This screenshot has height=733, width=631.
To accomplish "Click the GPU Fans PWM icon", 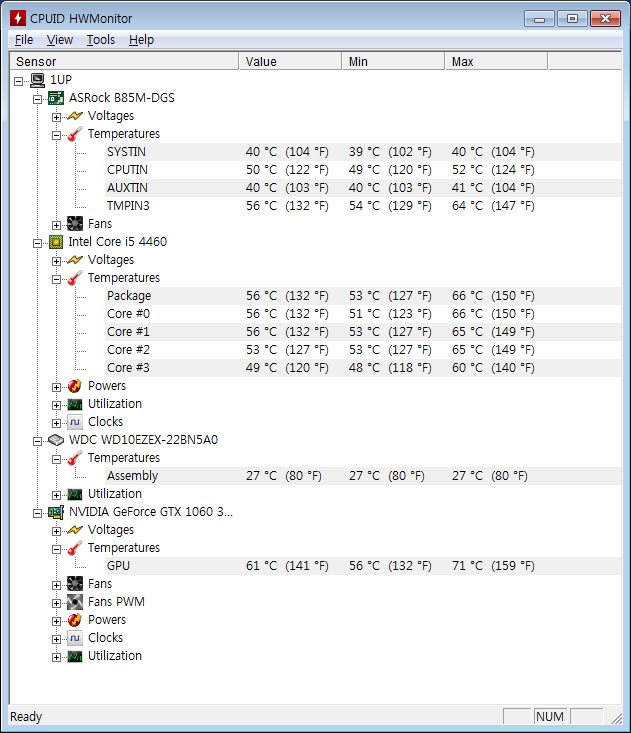I will pyautogui.click(x=75, y=602).
